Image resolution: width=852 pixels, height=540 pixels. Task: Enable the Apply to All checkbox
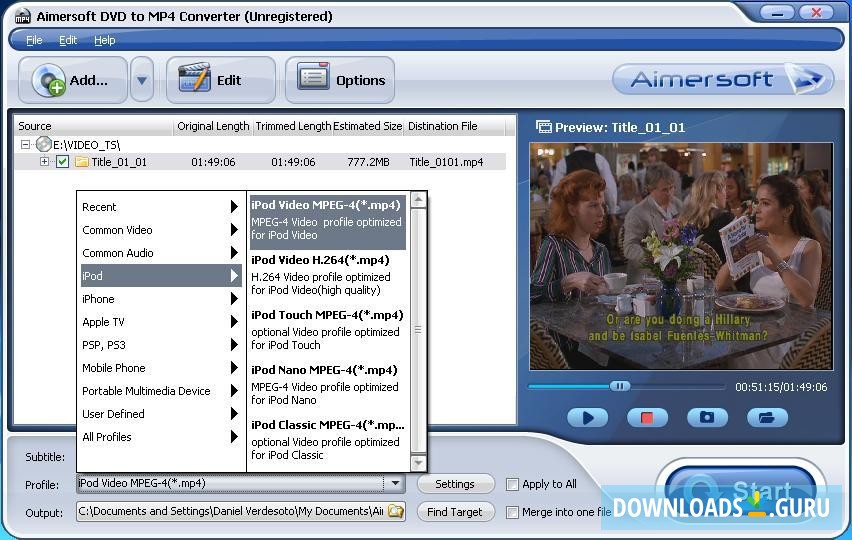[x=512, y=485]
